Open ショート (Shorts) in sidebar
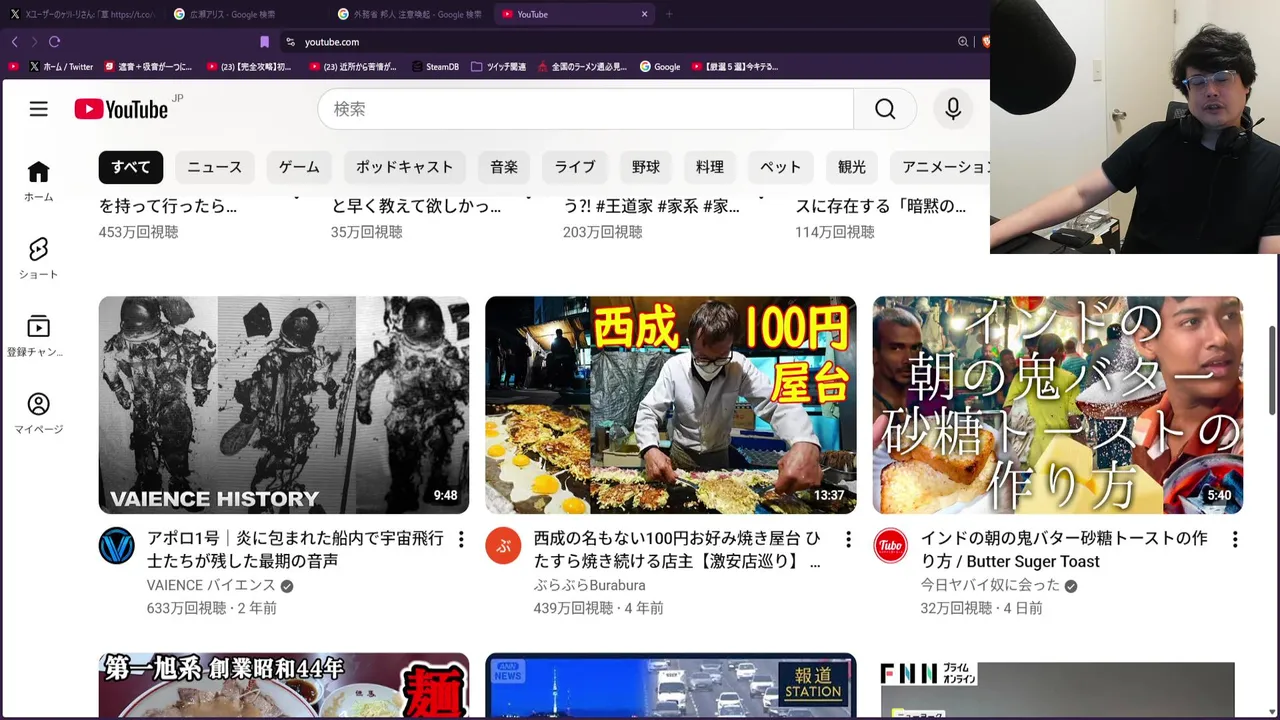 click(38, 258)
